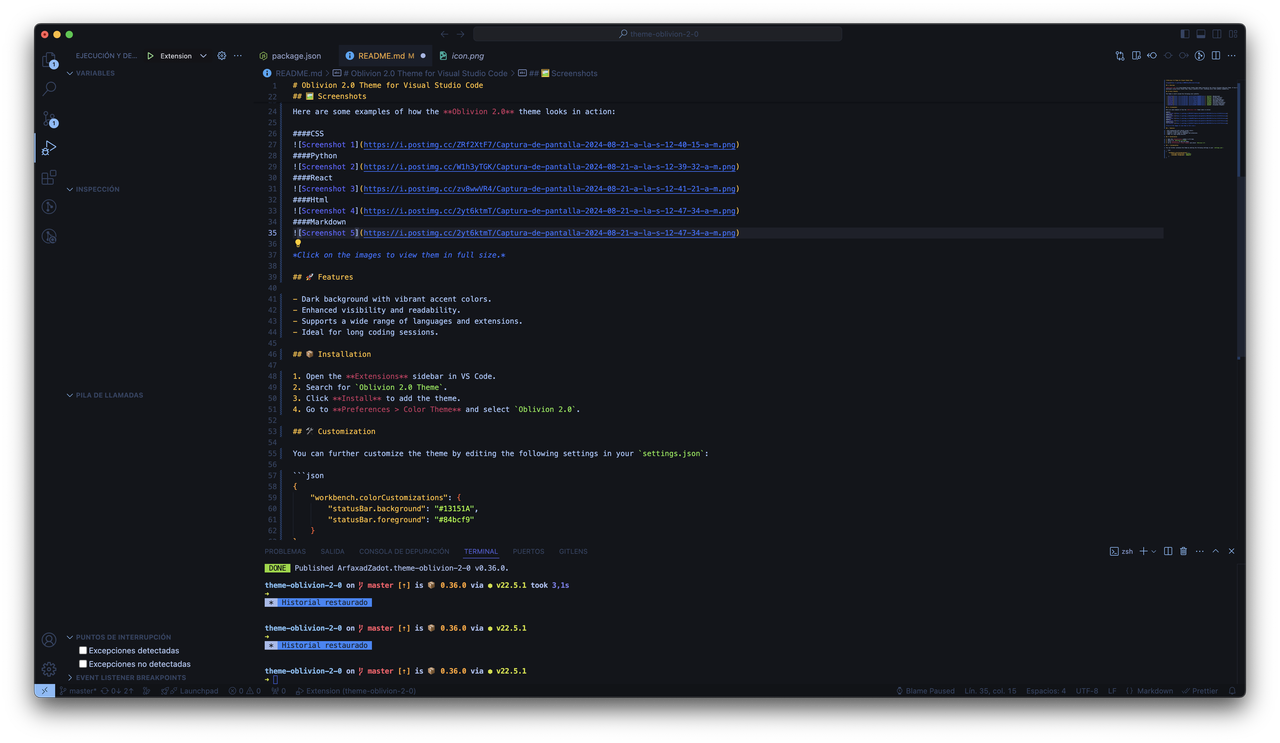Image resolution: width=1280 pixels, height=743 pixels.
Task: Open debug view more actions ellipsis
Action: [x=238, y=56]
